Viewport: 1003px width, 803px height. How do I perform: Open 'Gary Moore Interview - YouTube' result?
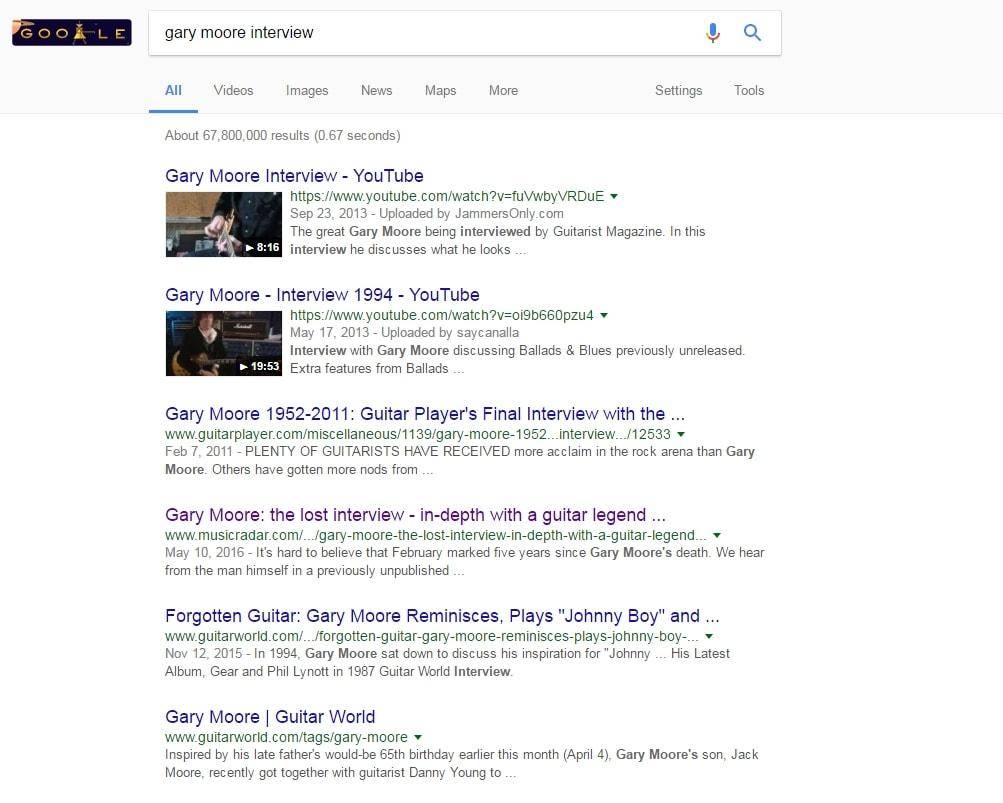[x=294, y=176]
